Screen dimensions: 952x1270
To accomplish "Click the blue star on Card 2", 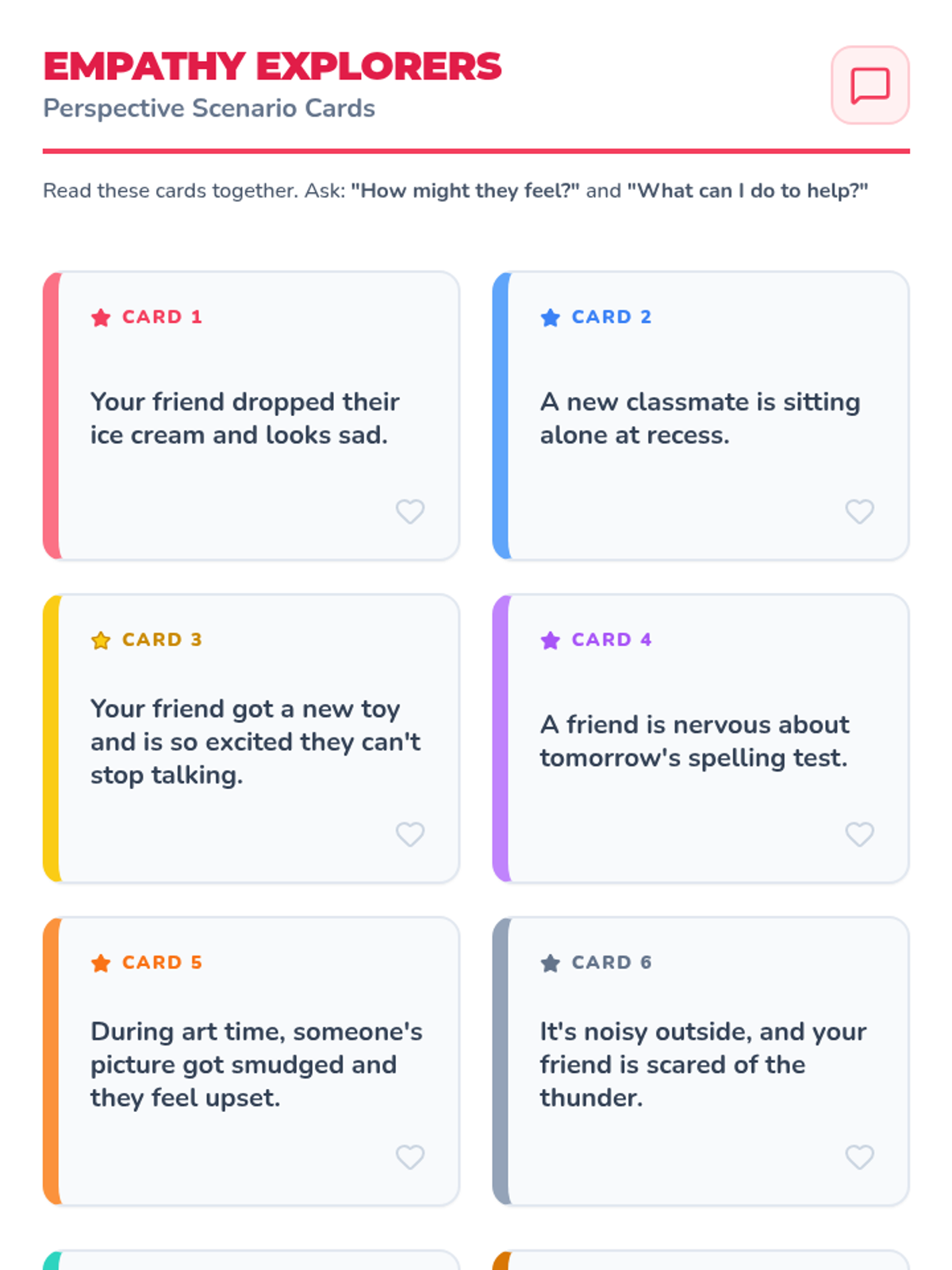I will click(550, 317).
